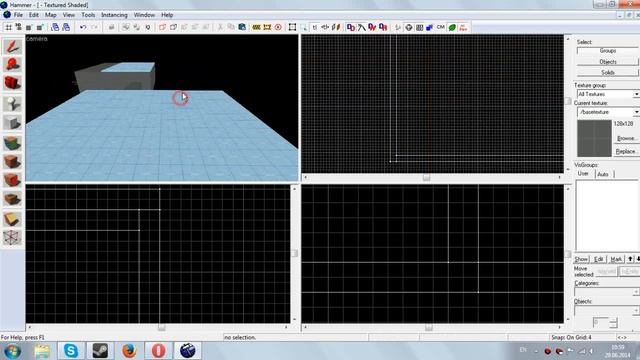The width and height of the screenshot is (640, 360).
Task: Open the View menu
Action: click(x=69, y=15)
